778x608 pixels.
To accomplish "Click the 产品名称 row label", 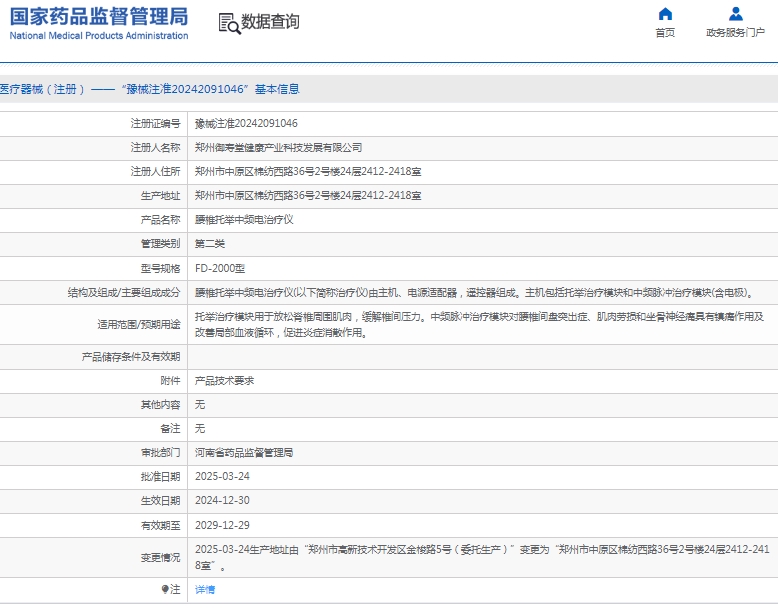I will (x=160, y=220).
